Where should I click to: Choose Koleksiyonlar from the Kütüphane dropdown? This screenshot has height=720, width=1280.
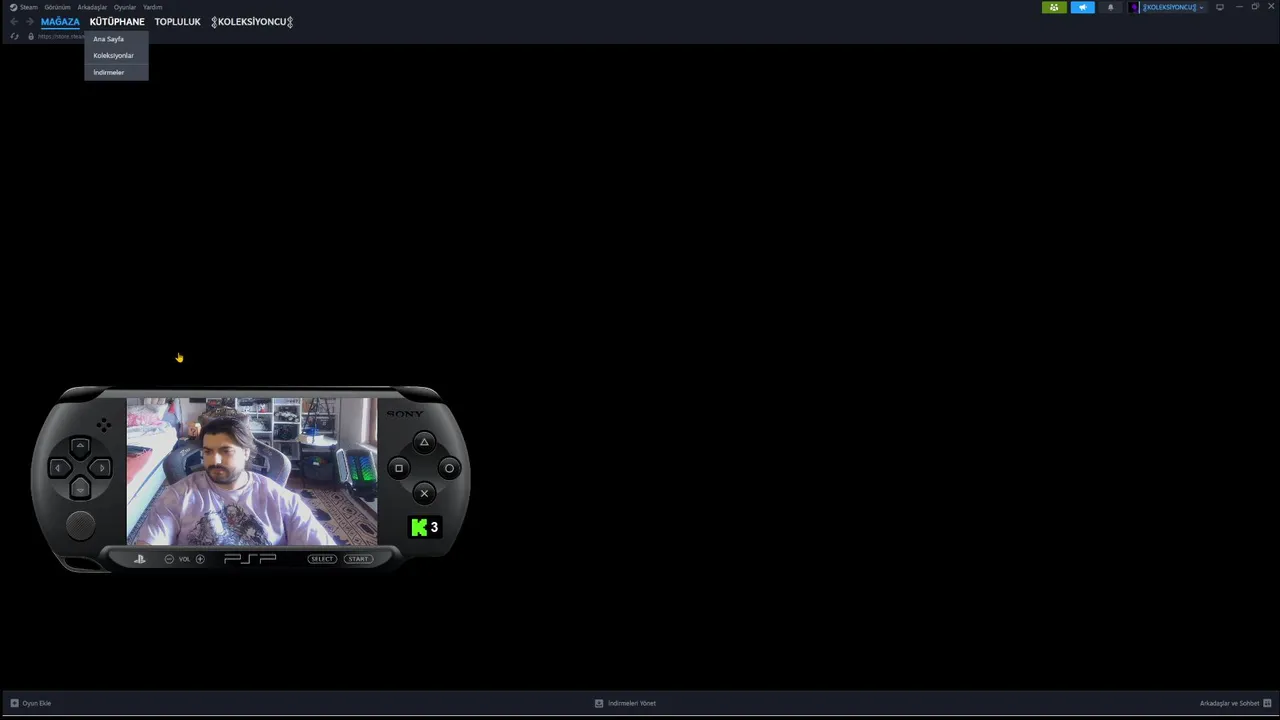(116, 56)
